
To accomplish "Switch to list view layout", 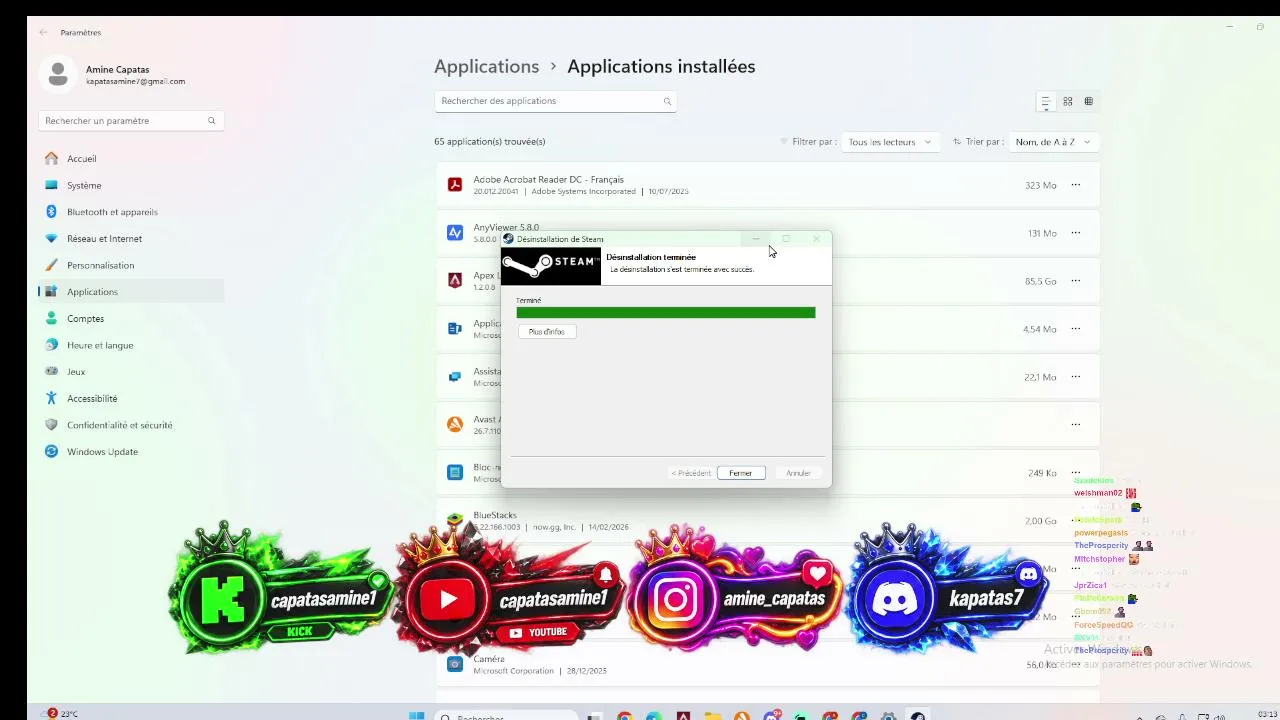I will point(1046,101).
